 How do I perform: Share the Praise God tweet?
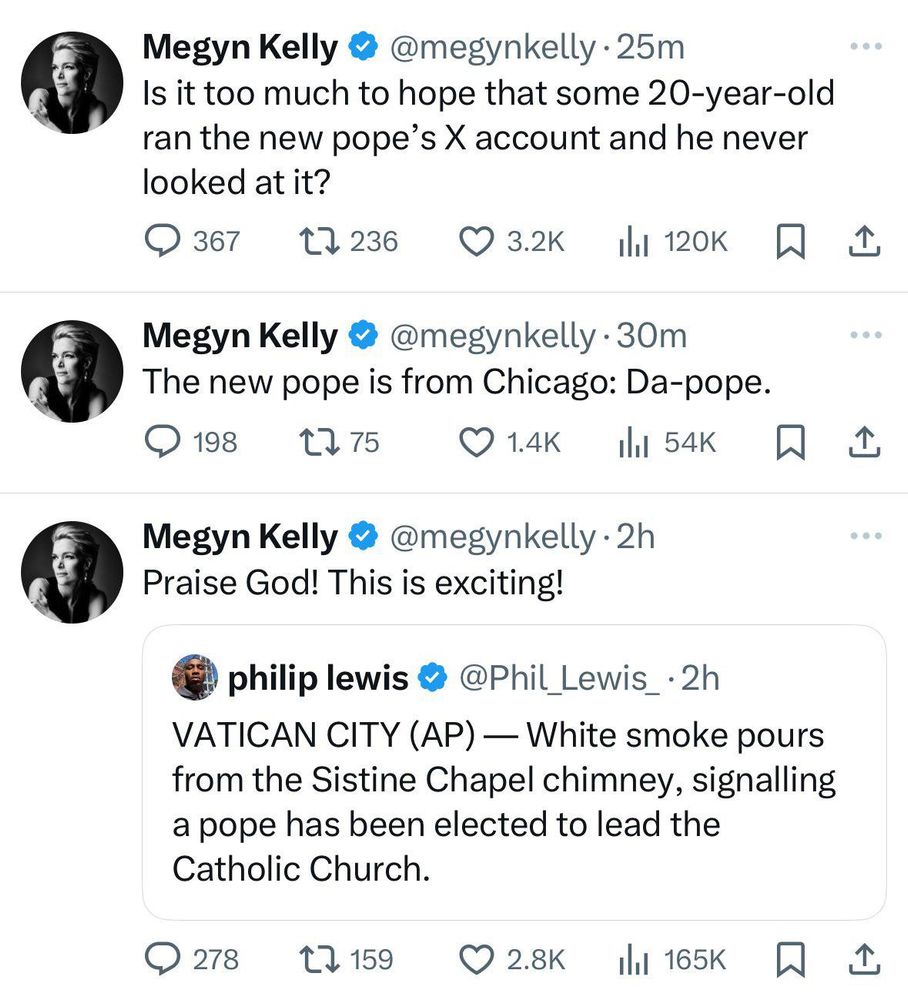[863, 960]
